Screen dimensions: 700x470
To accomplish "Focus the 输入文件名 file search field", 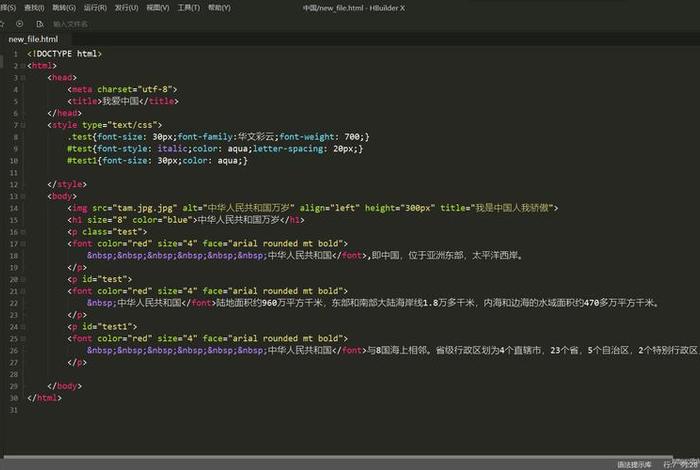I will (70, 24).
